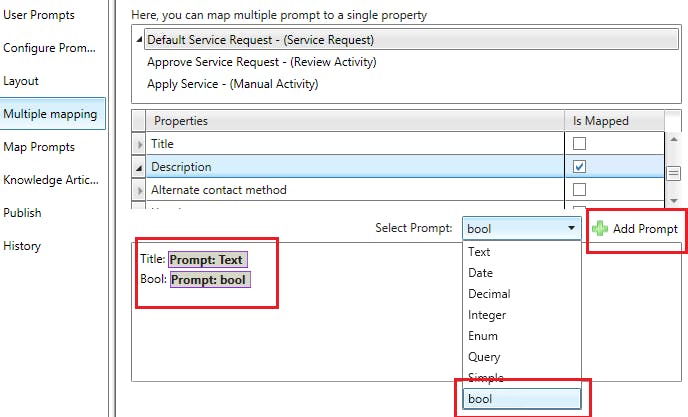Choose Integer in the dropdown list
Image resolution: width=688 pixels, height=417 pixels.
click(487, 315)
